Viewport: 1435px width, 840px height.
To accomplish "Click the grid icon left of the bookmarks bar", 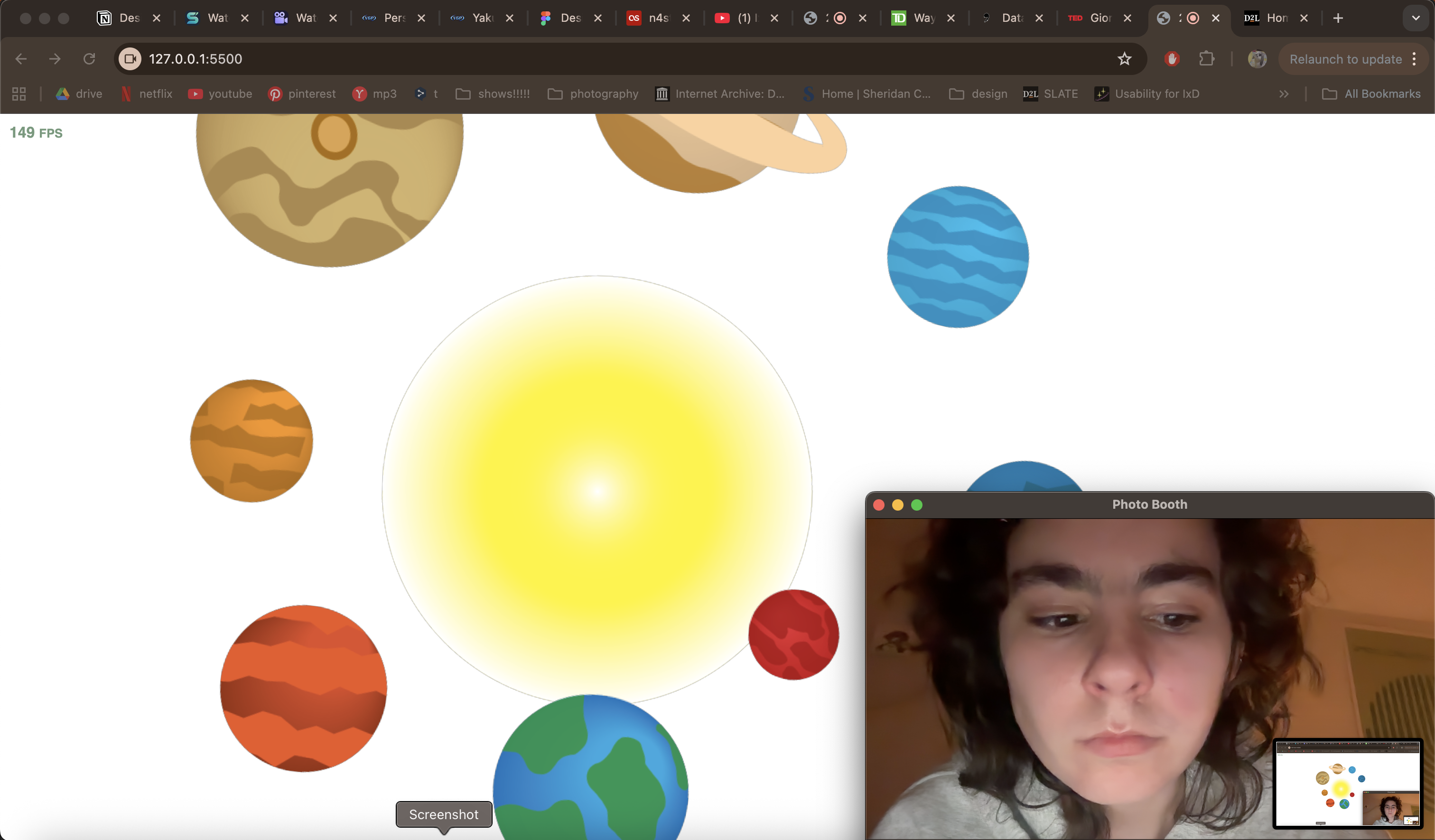I will click(x=18, y=93).
